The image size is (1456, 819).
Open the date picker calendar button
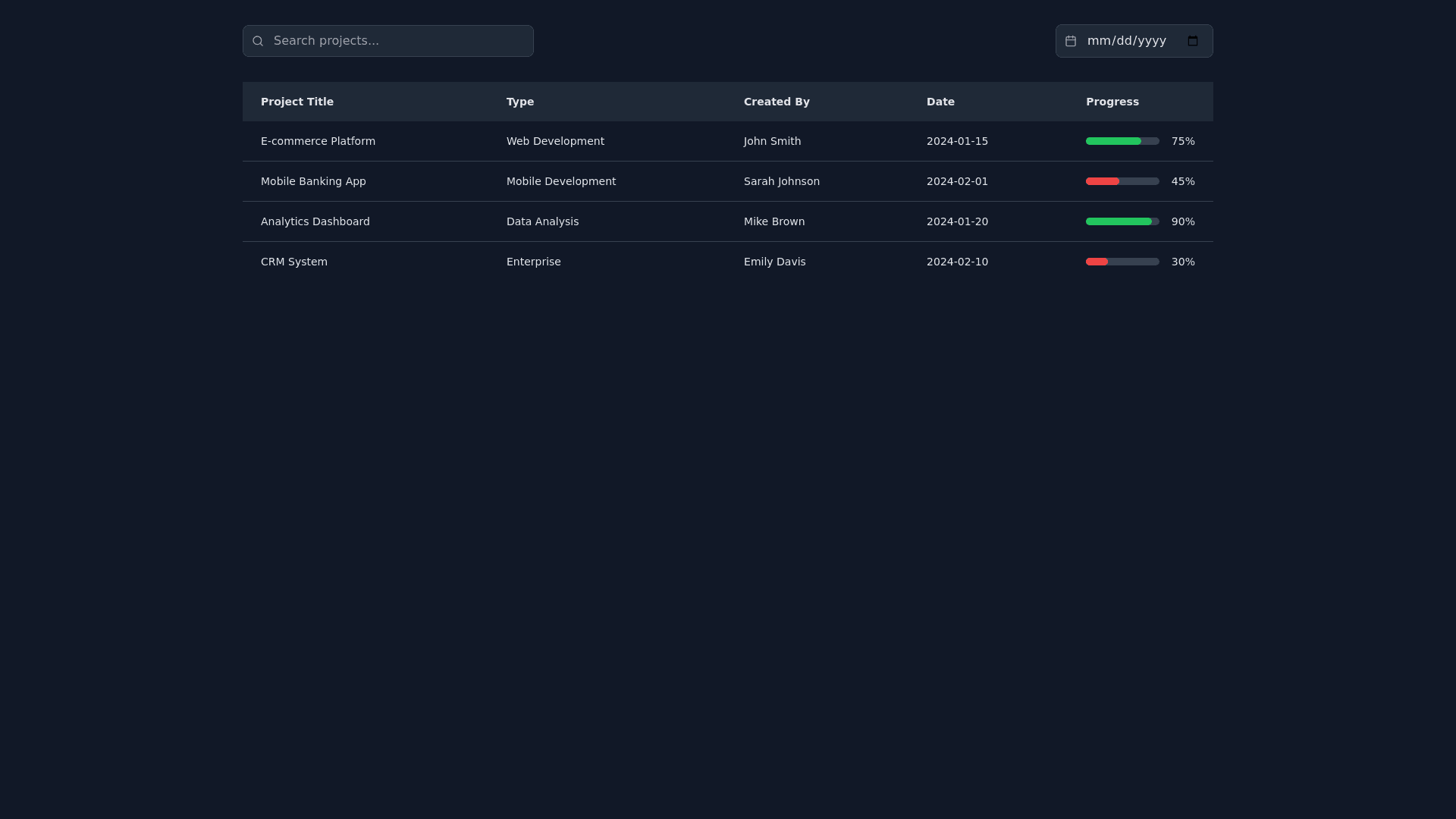(1193, 41)
